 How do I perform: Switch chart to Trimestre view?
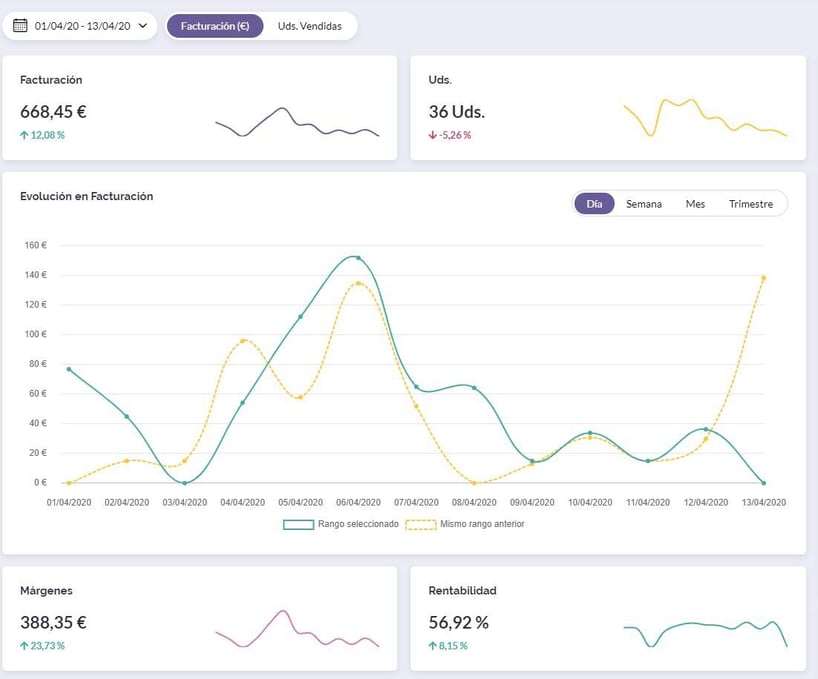(751, 204)
